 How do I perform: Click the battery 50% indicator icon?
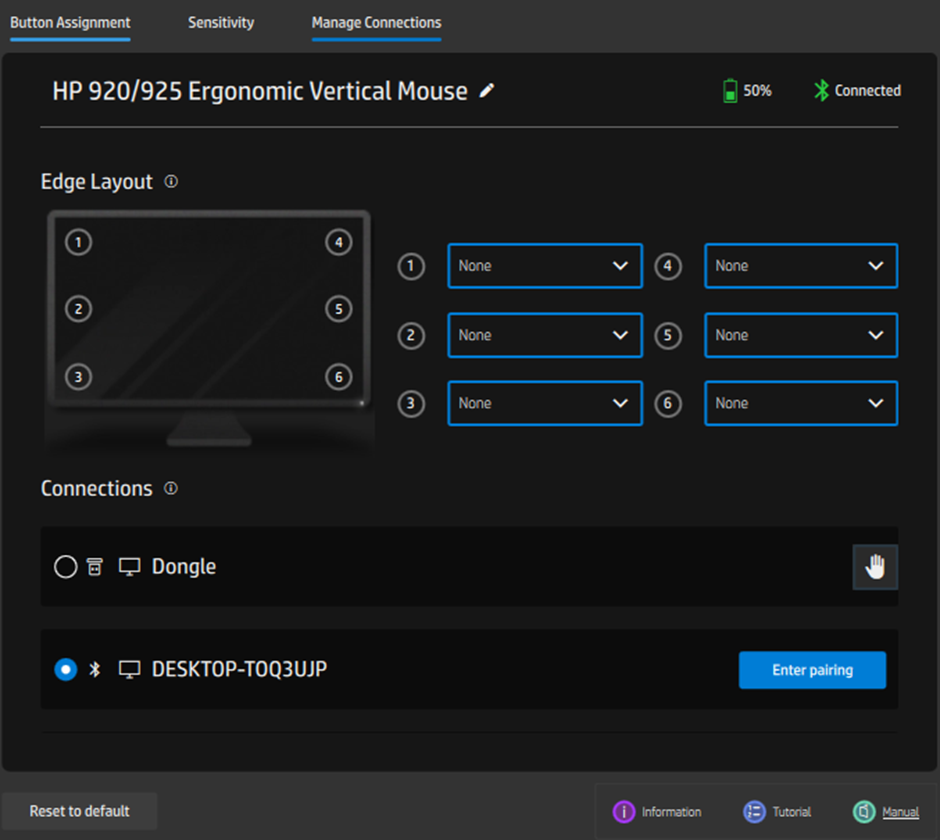pos(730,91)
